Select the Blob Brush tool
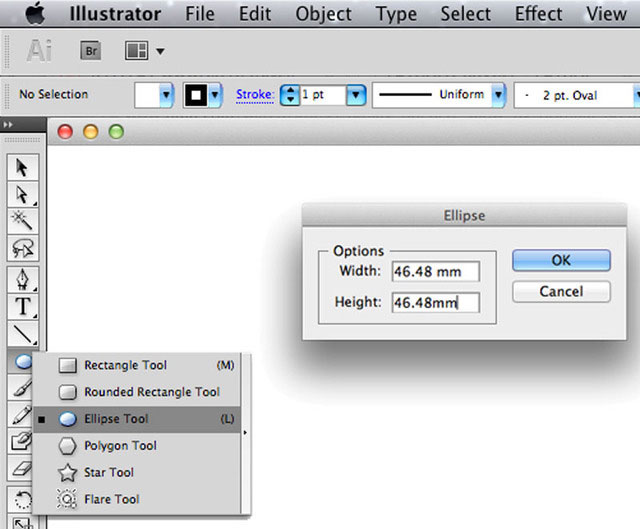Screen dimensions: 640x529 pyautogui.click(x=20, y=441)
